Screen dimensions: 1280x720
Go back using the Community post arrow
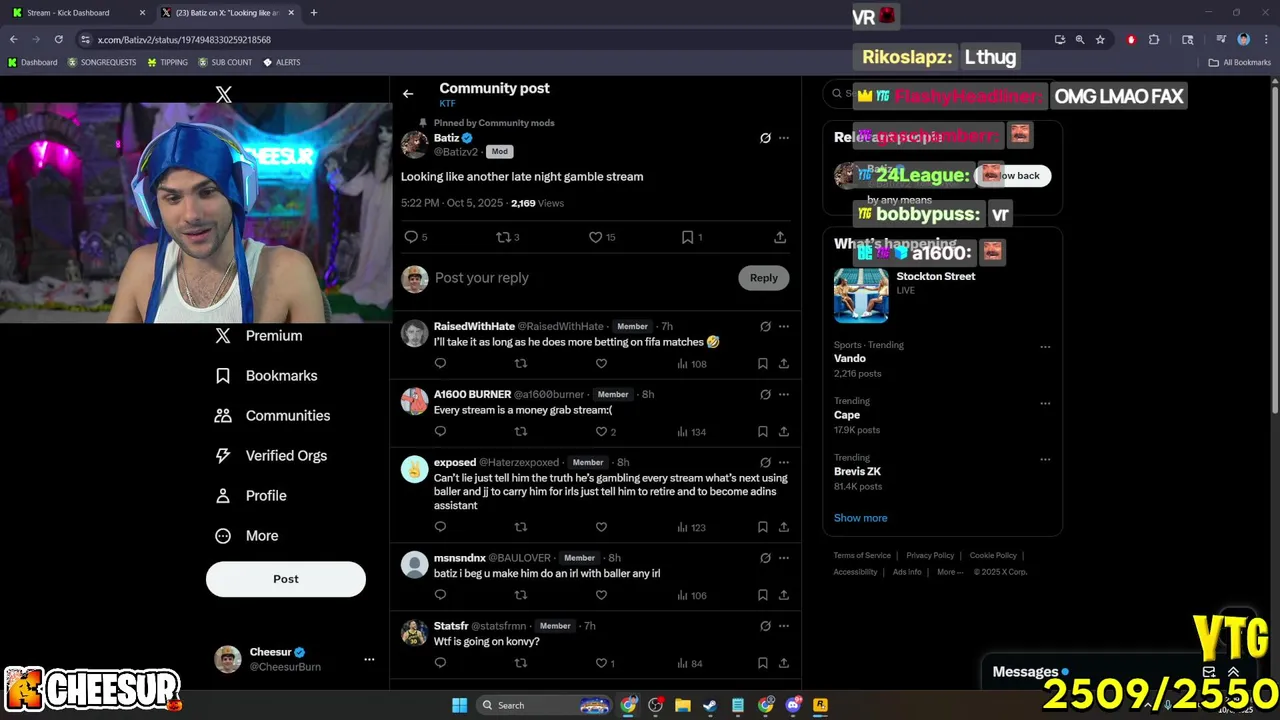coord(408,94)
